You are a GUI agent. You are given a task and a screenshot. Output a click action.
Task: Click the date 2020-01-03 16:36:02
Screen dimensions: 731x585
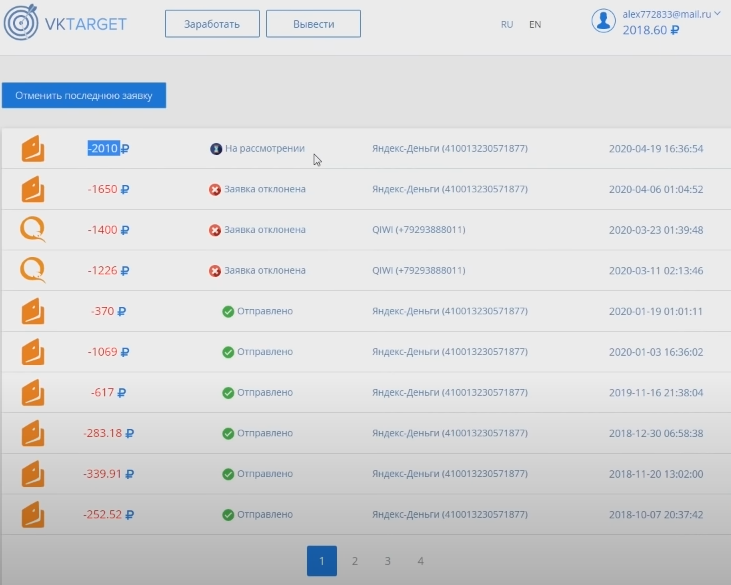pos(656,352)
